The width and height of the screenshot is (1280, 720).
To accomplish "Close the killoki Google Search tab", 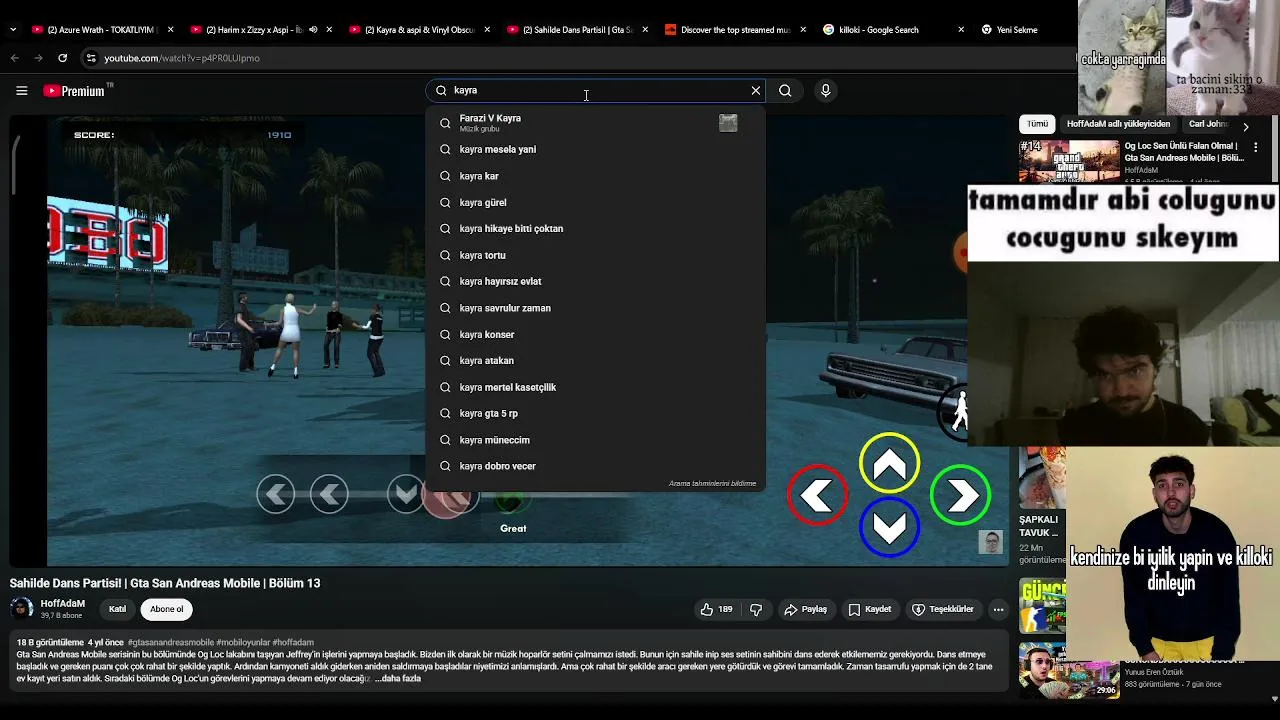I will (961, 30).
